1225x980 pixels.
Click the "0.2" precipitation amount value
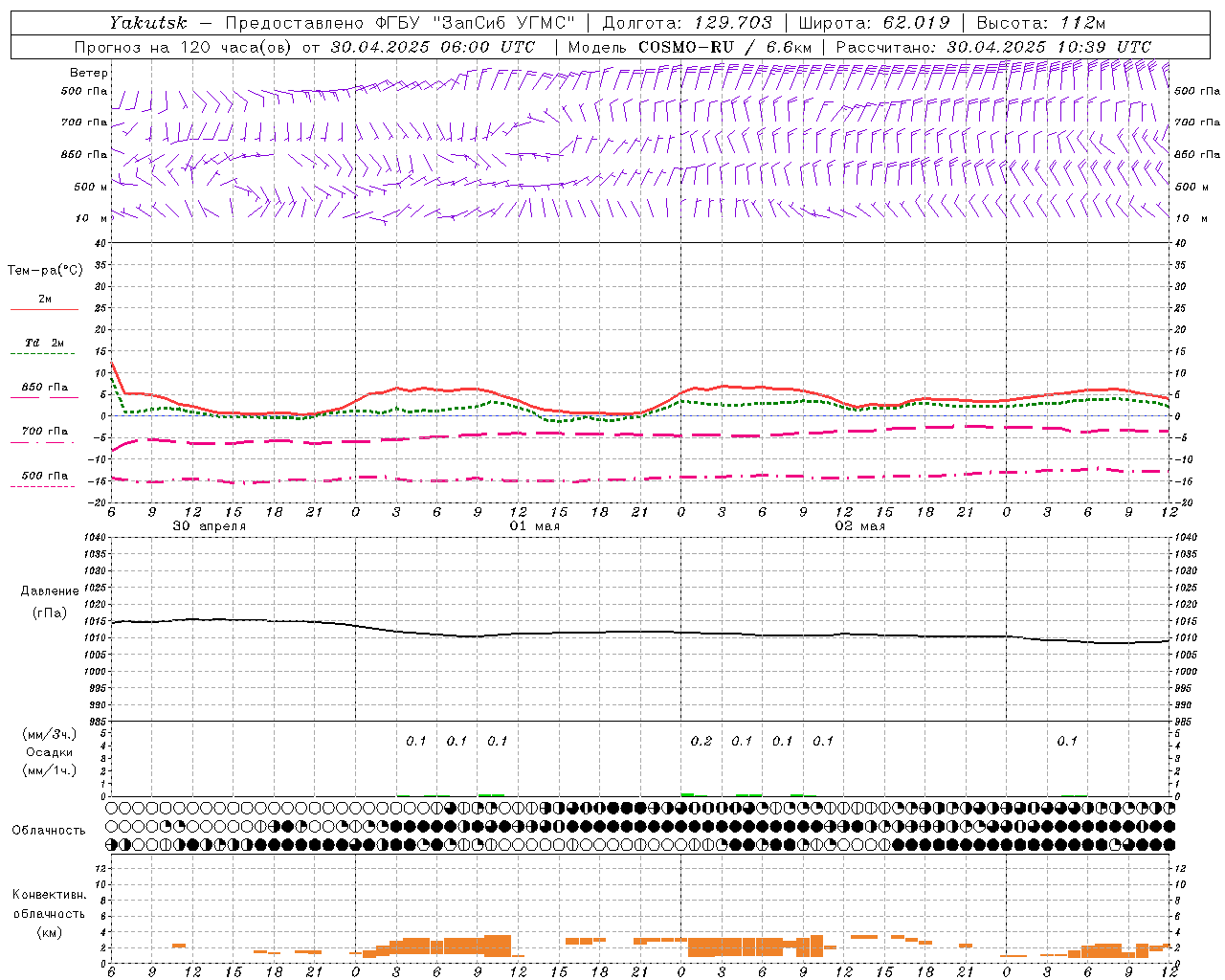tap(702, 741)
